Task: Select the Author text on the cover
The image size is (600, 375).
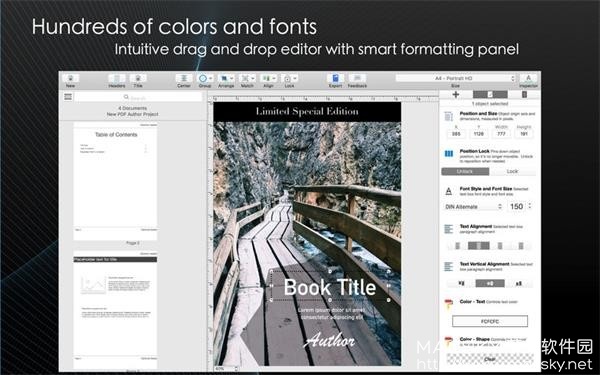Action: pyautogui.click(x=330, y=340)
